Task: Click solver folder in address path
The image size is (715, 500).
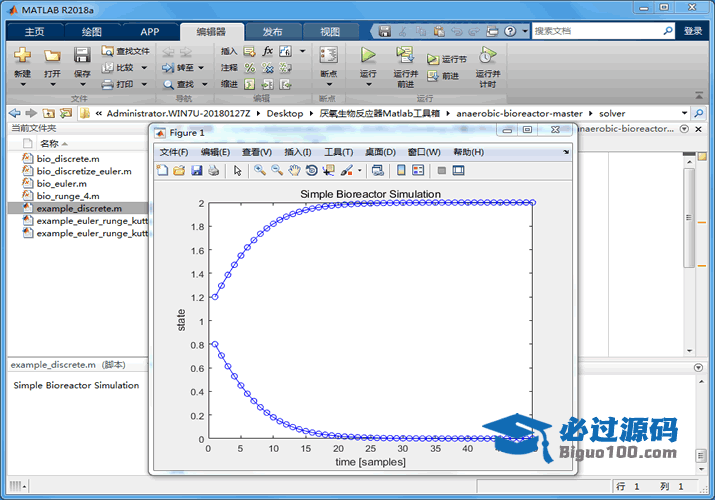Action: (x=612, y=113)
